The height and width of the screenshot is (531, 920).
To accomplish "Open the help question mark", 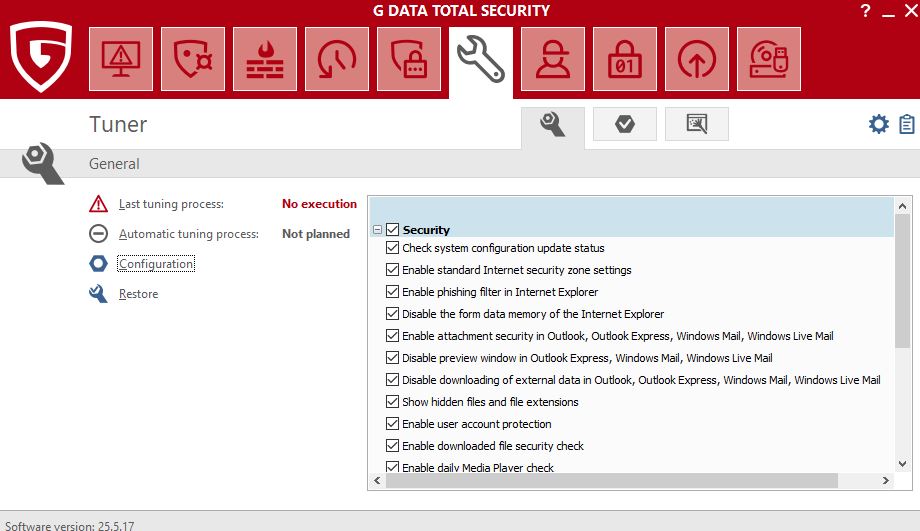I will pos(865,11).
